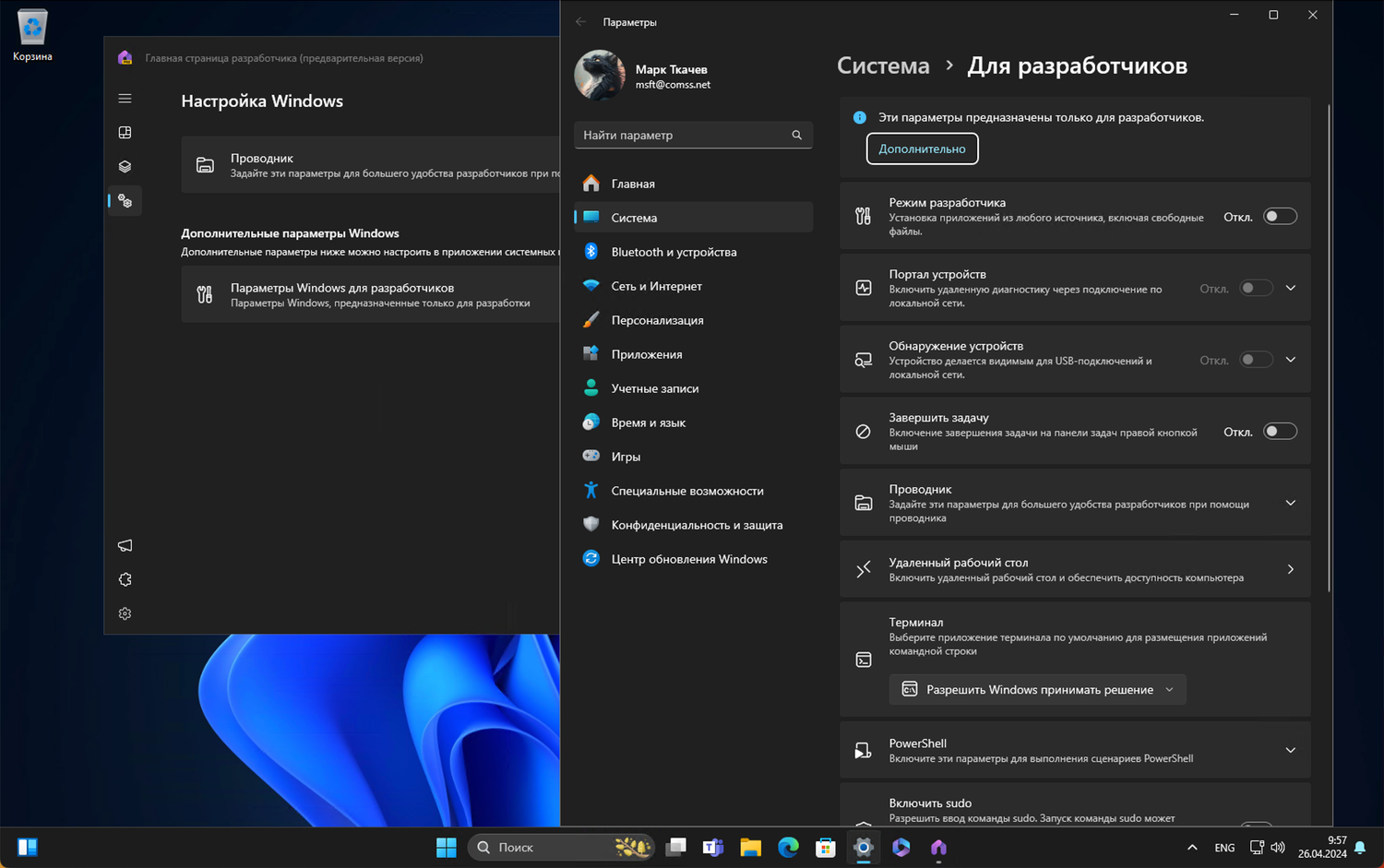This screenshot has width=1384, height=868.
Task: Click the network icon in system tray
Action: click(x=1257, y=847)
